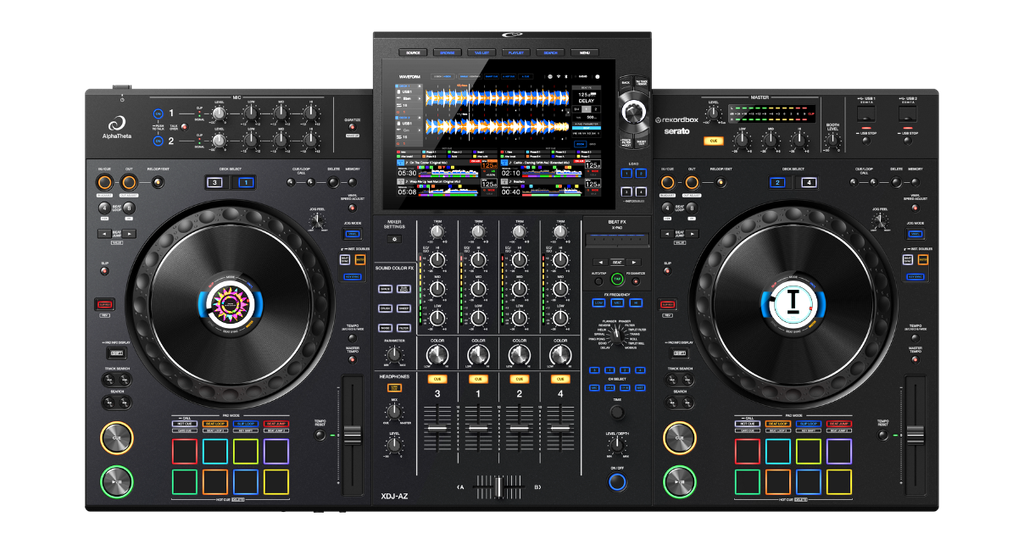Image resolution: width=1024 pixels, height=544 pixels.
Task: Toggle headphone CUE for channel 4
Action: [x=560, y=379]
